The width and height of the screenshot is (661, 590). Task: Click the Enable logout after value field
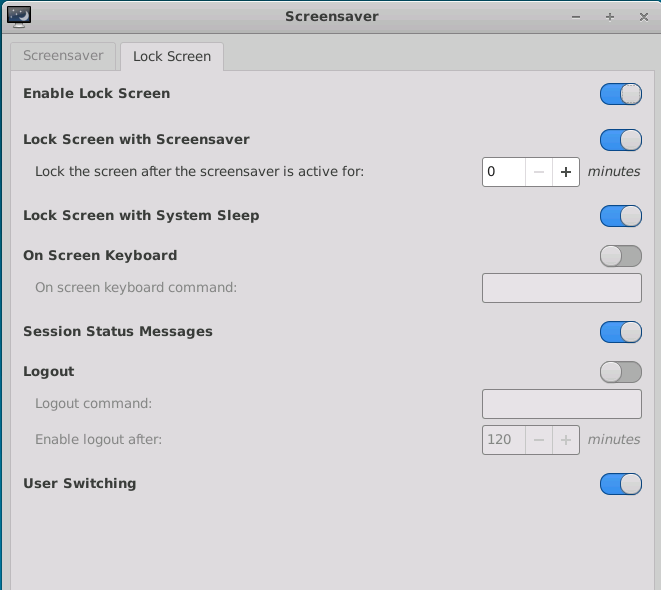coord(504,440)
